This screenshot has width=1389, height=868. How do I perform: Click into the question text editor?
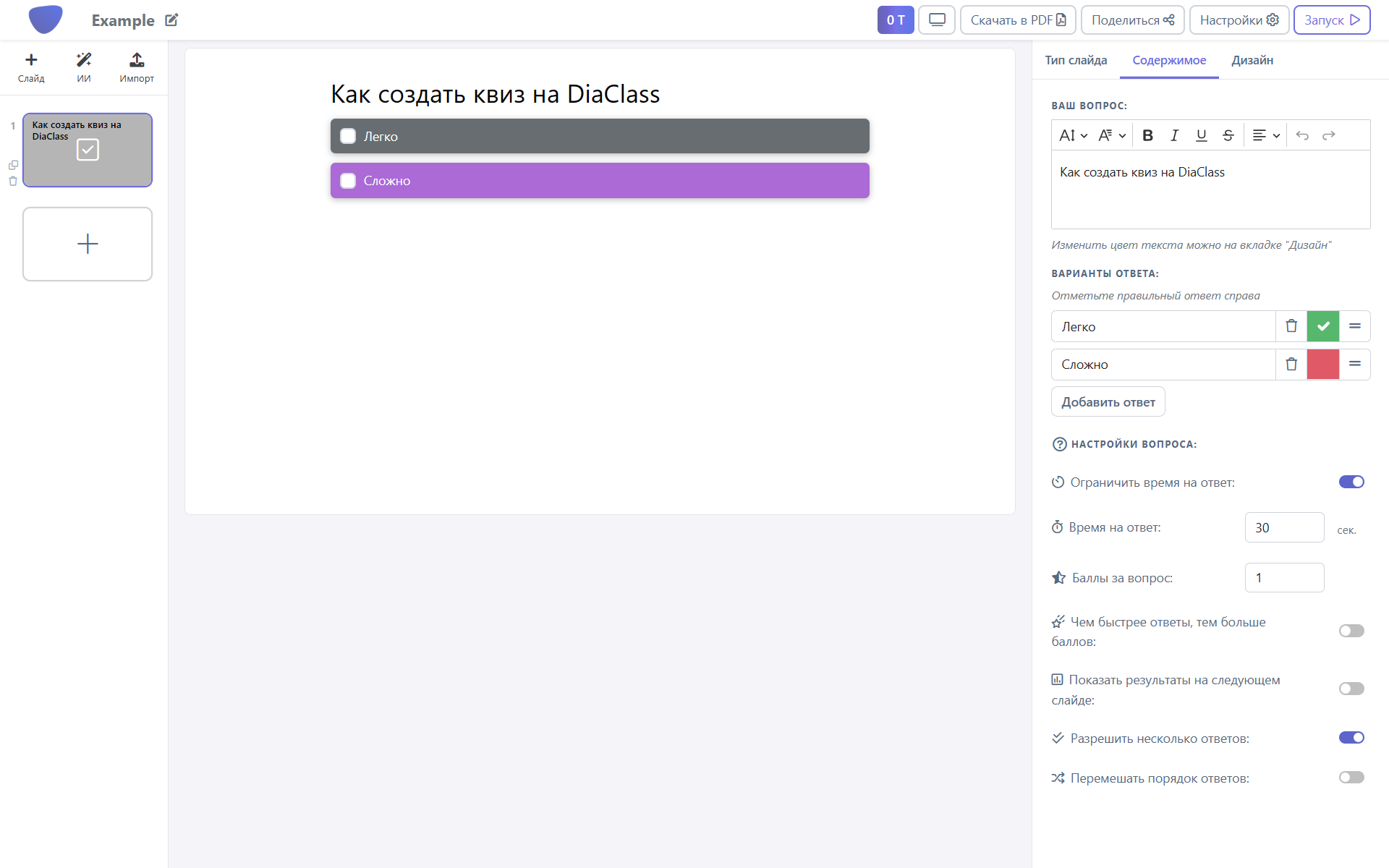[x=1210, y=190]
